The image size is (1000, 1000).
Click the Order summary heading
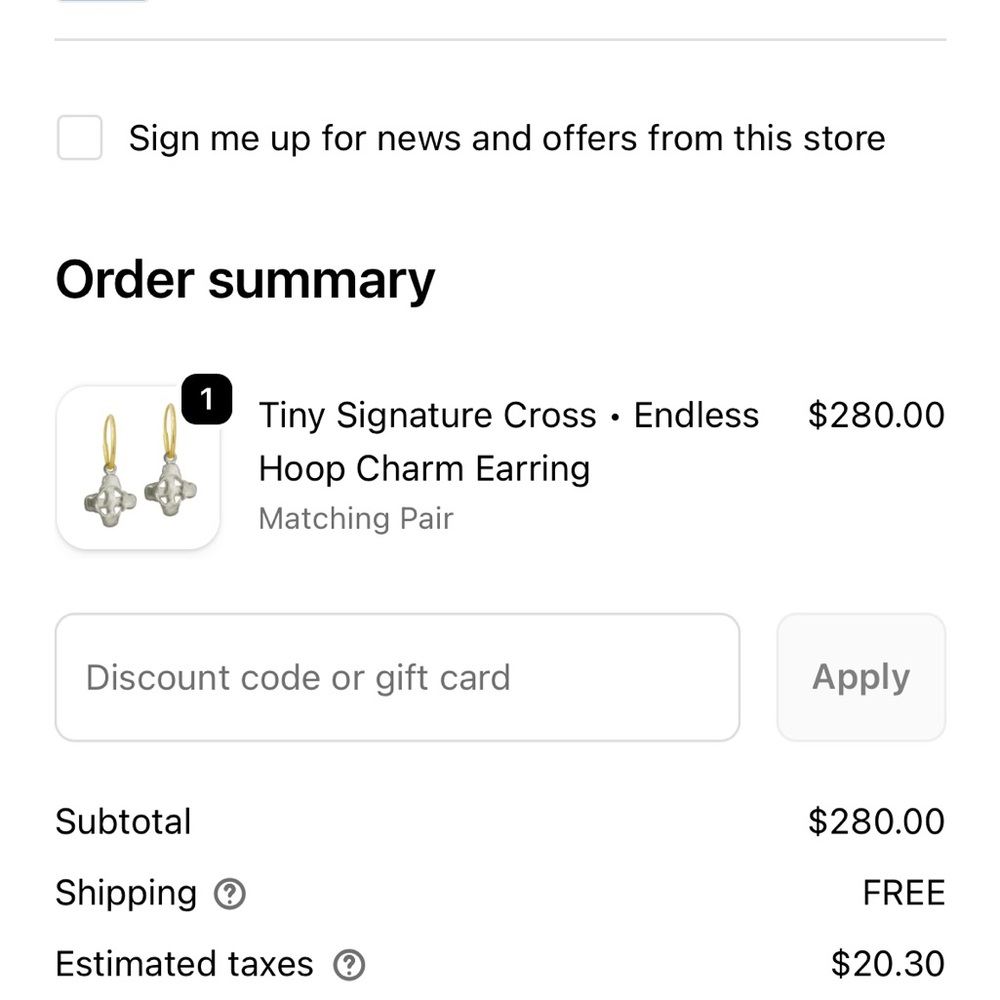(245, 280)
